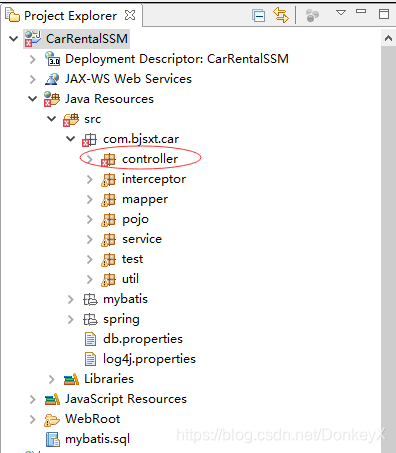Click the grayed Focus on Active Task icon

(312, 15)
